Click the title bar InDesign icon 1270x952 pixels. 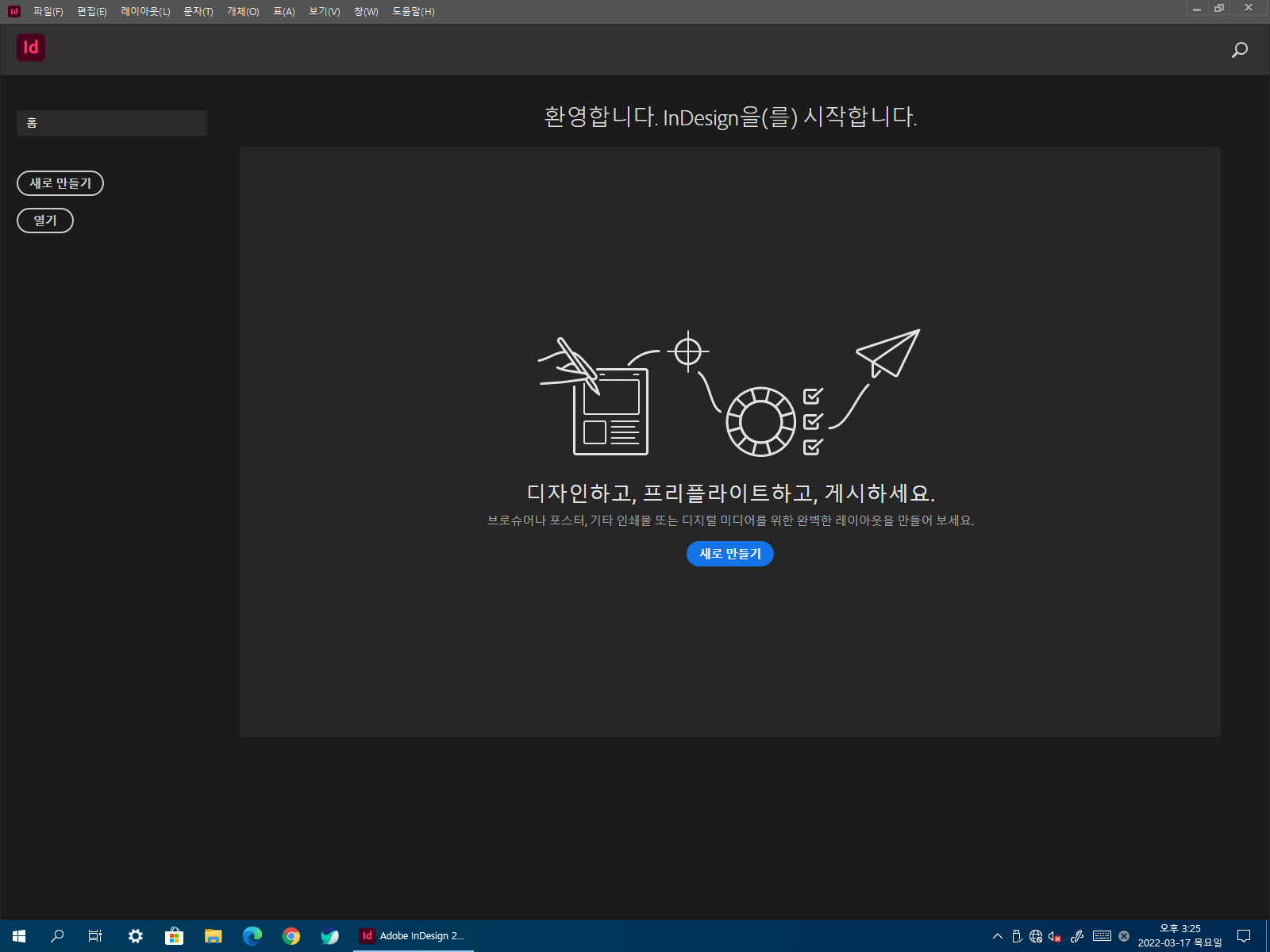coord(14,11)
